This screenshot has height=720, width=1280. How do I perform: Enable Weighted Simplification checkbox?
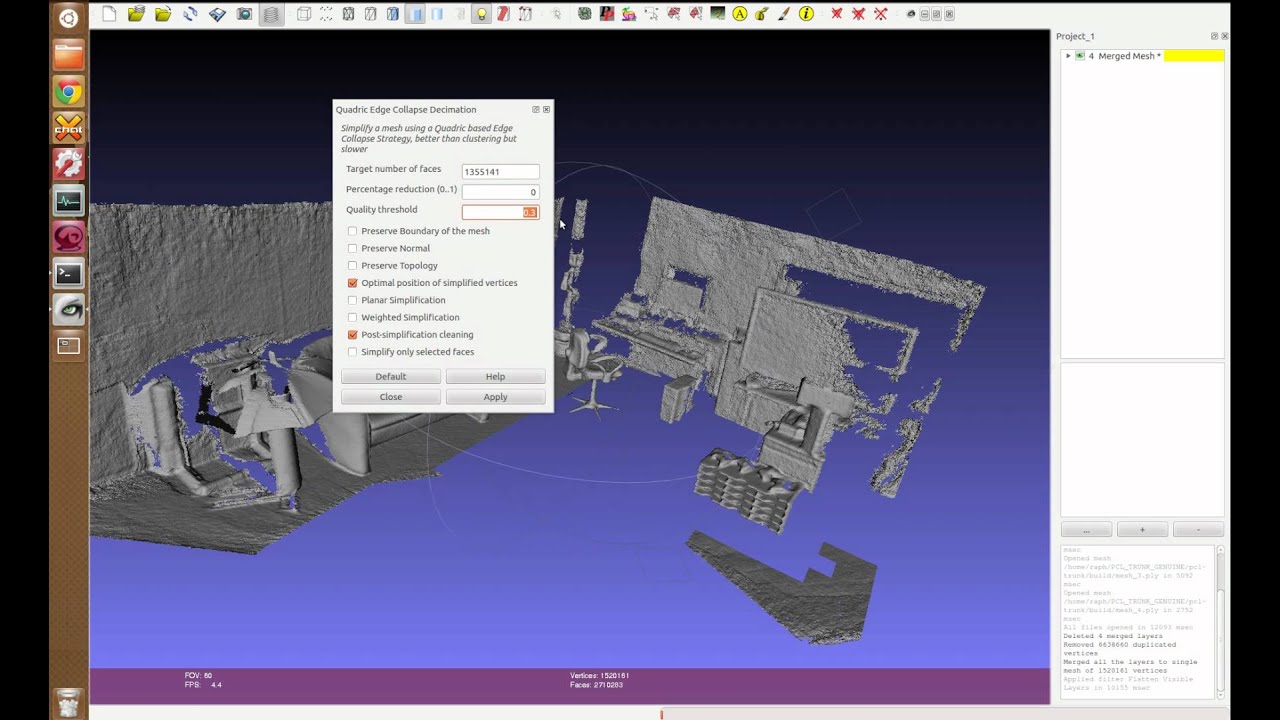click(352, 317)
